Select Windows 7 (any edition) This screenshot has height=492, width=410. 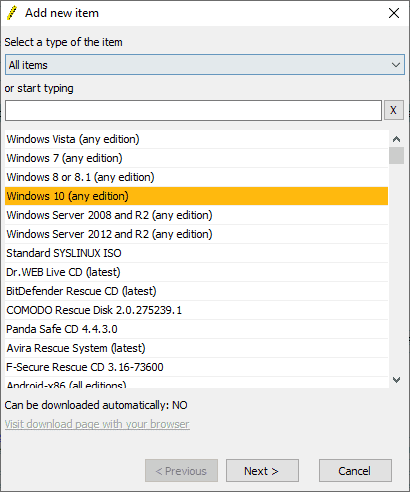(x=196, y=158)
